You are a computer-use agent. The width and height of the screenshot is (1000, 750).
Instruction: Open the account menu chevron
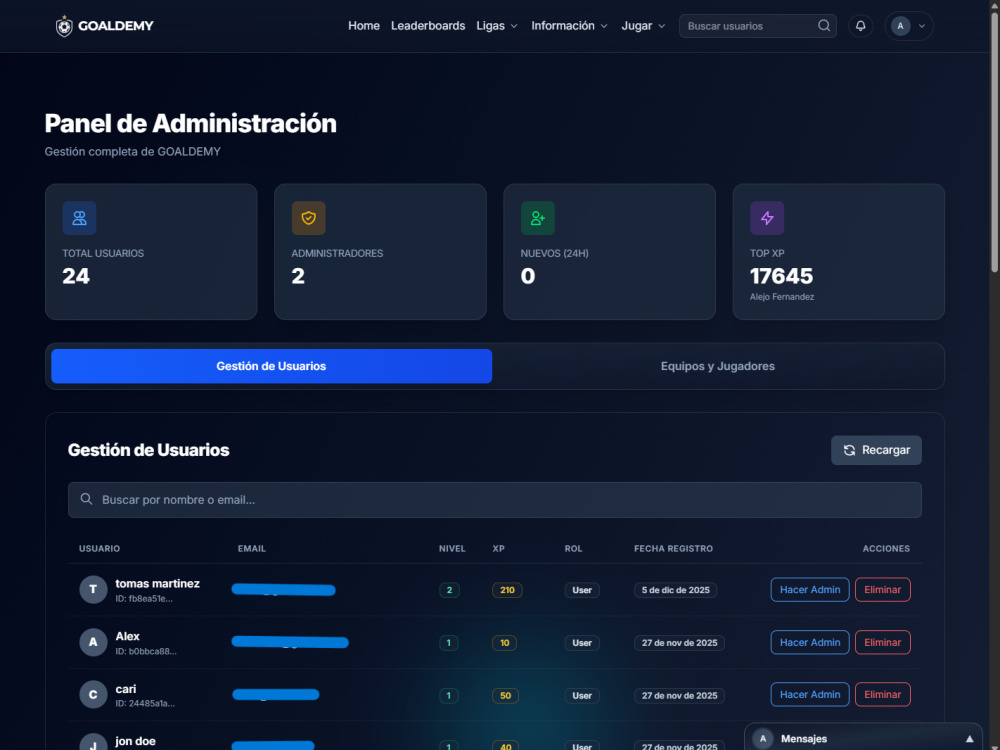coord(922,26)
